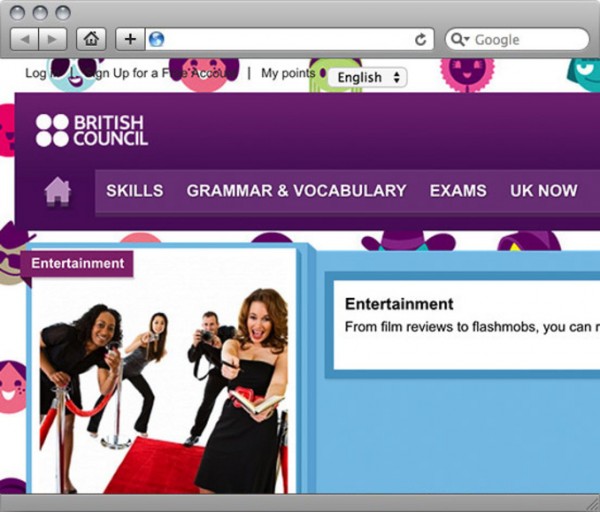Screen dimensions: 600x512
Task: Select GRAMMAR & VOCABULARY in navigation
Action: tap(296, 190)
